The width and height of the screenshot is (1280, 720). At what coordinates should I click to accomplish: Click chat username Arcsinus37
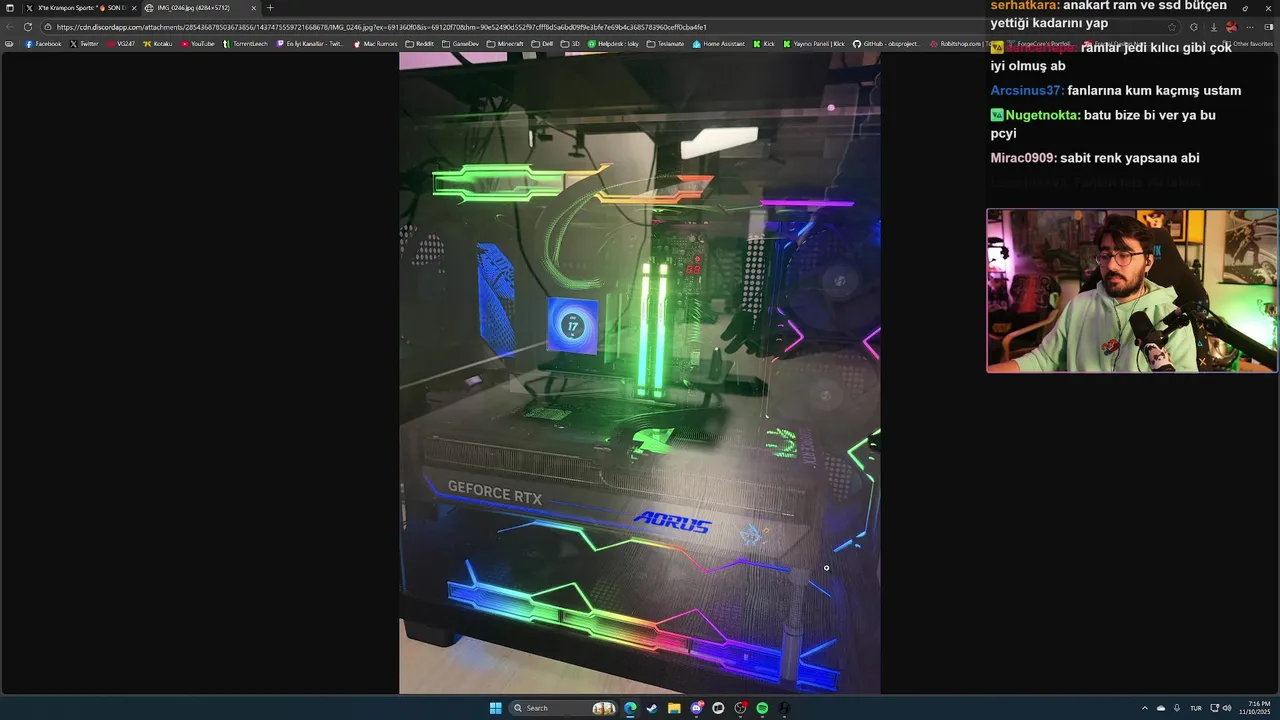click(x=1027, y=90)
